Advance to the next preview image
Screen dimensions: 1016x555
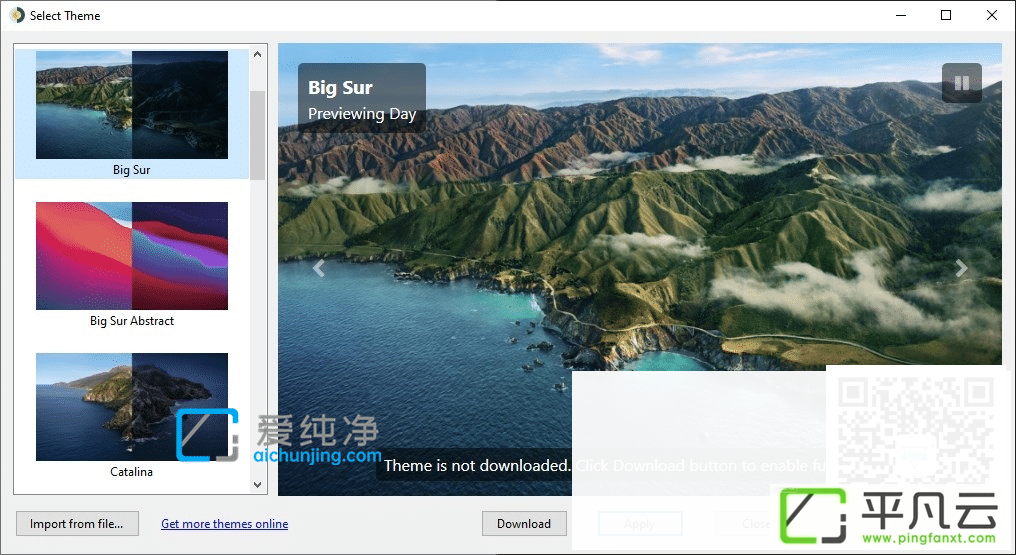click(962, 268)
